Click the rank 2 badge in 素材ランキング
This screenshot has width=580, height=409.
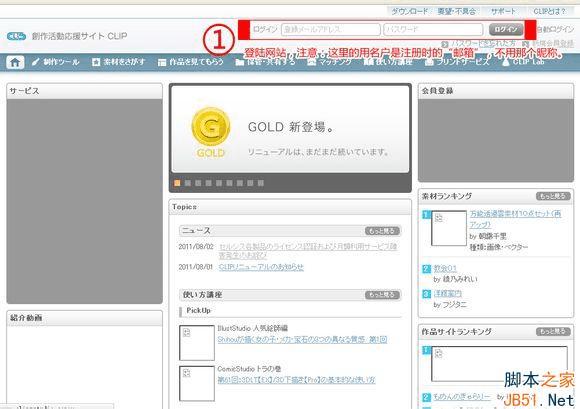tap(426, 268)
